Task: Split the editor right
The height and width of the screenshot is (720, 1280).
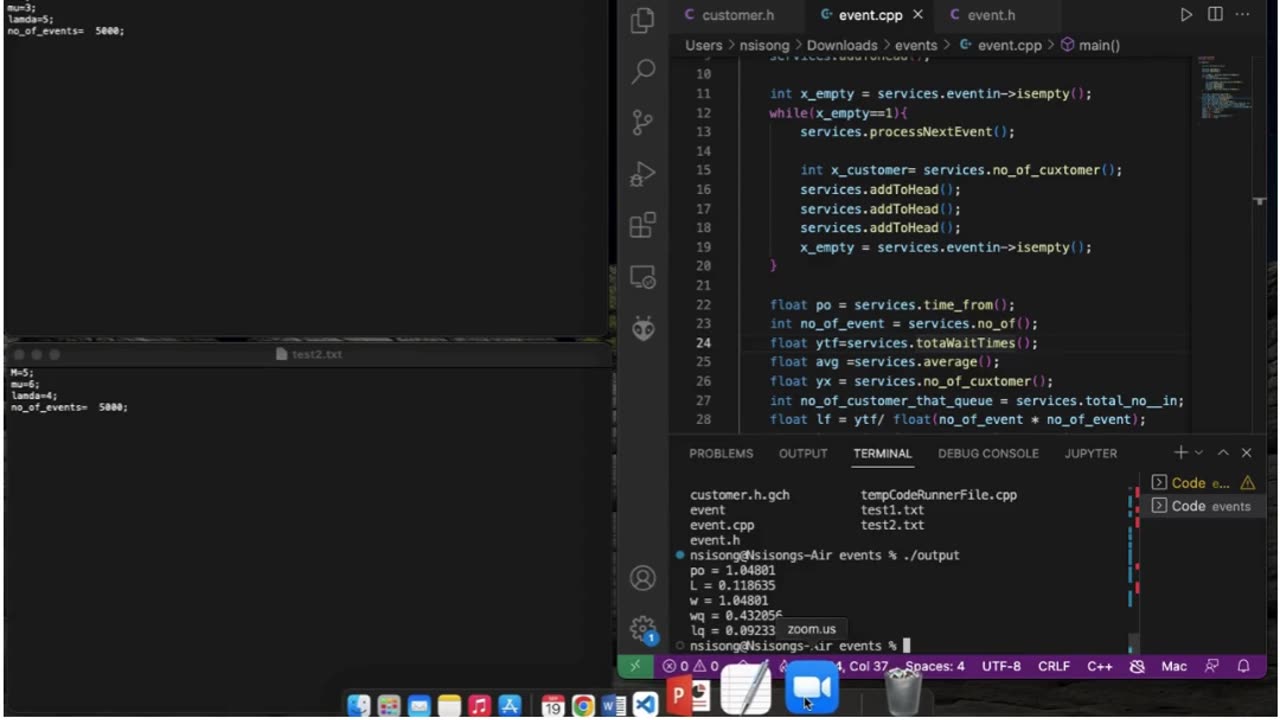Action: pyautogui.click(x=1215, y=15)
